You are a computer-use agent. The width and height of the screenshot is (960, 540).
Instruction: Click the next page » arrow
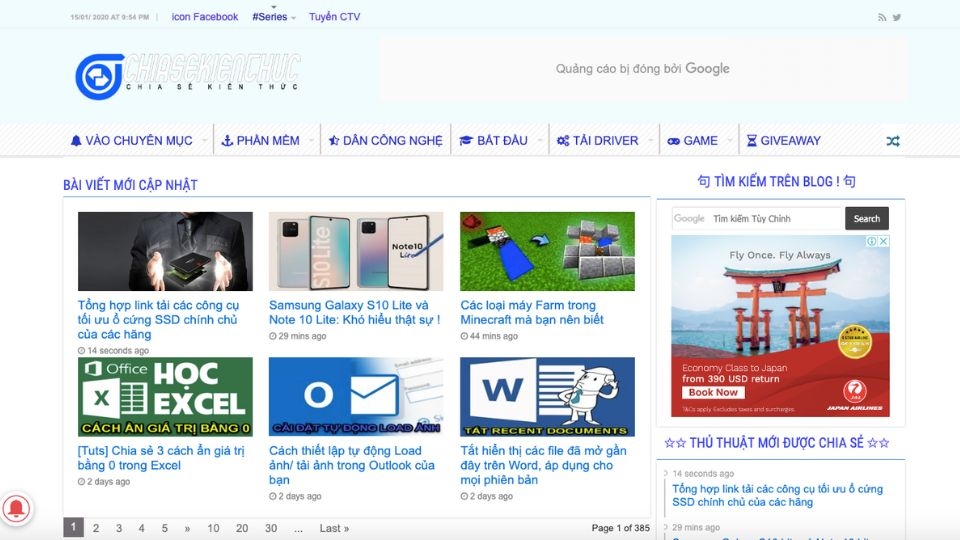click(x=187, y=528)
